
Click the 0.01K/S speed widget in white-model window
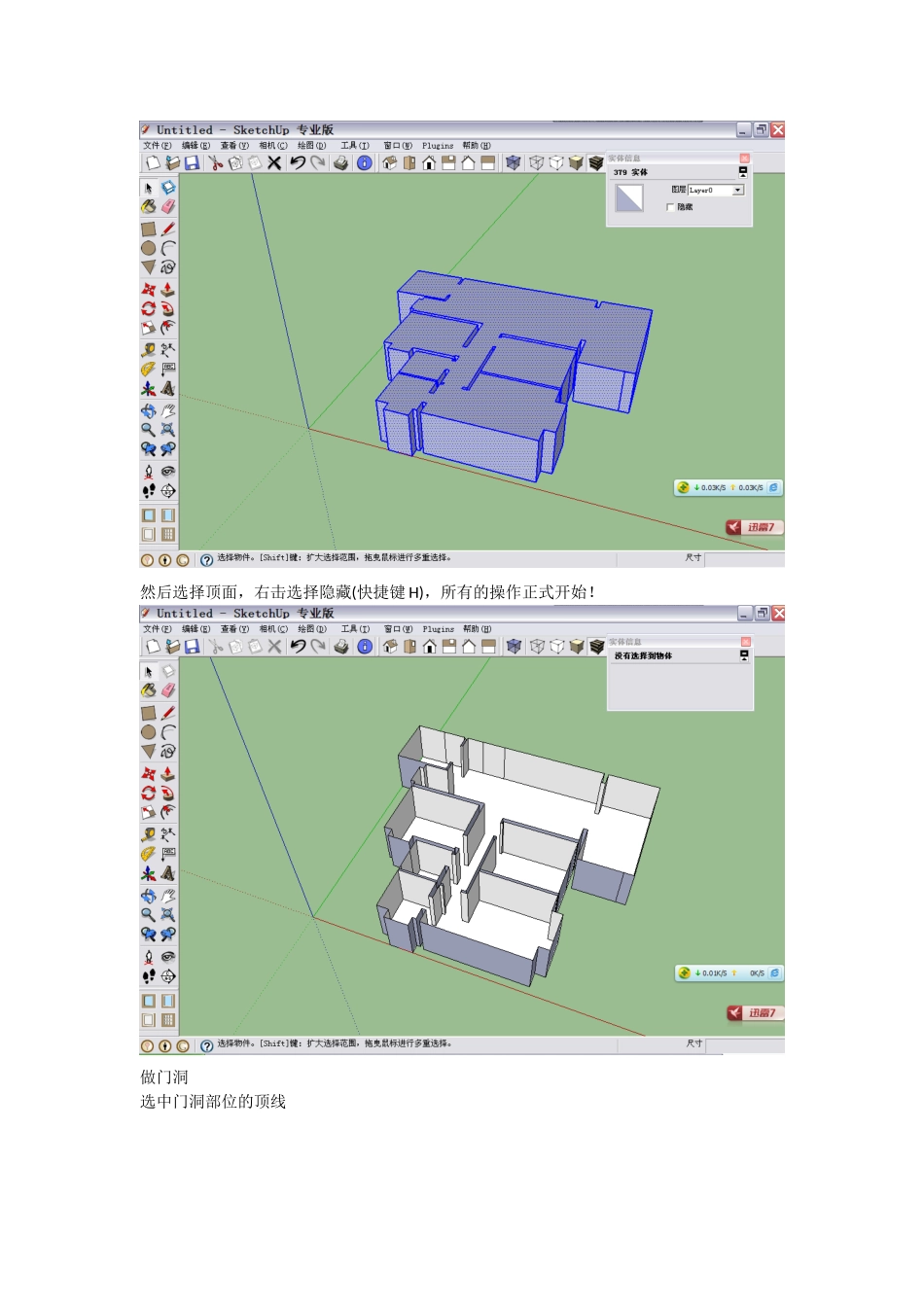point(729,972)
